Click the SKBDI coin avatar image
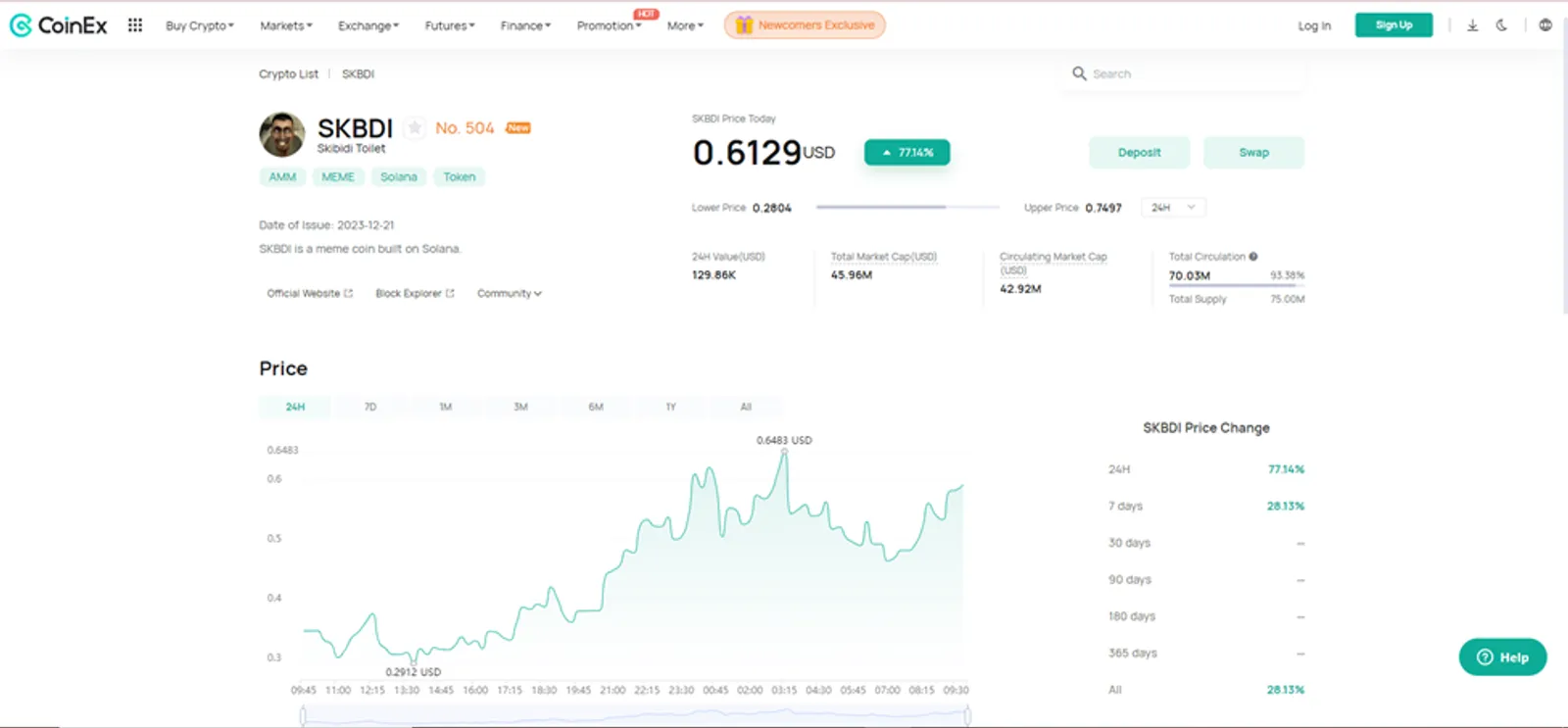This screenshot has height=728, width=1568. (282, 134)
